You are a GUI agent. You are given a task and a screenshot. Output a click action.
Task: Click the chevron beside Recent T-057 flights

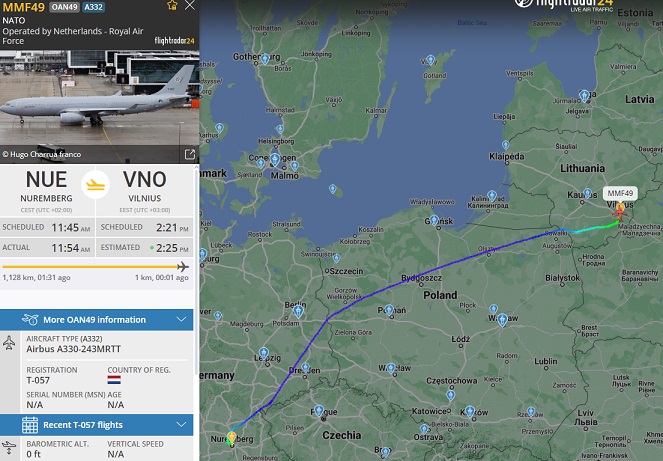(x=181, y=424)
